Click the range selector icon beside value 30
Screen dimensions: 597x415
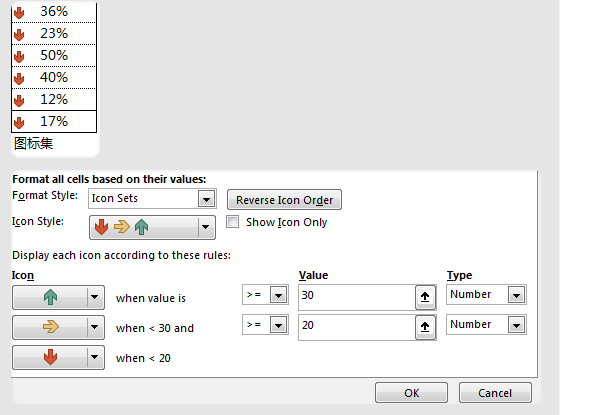pos(425,297)
